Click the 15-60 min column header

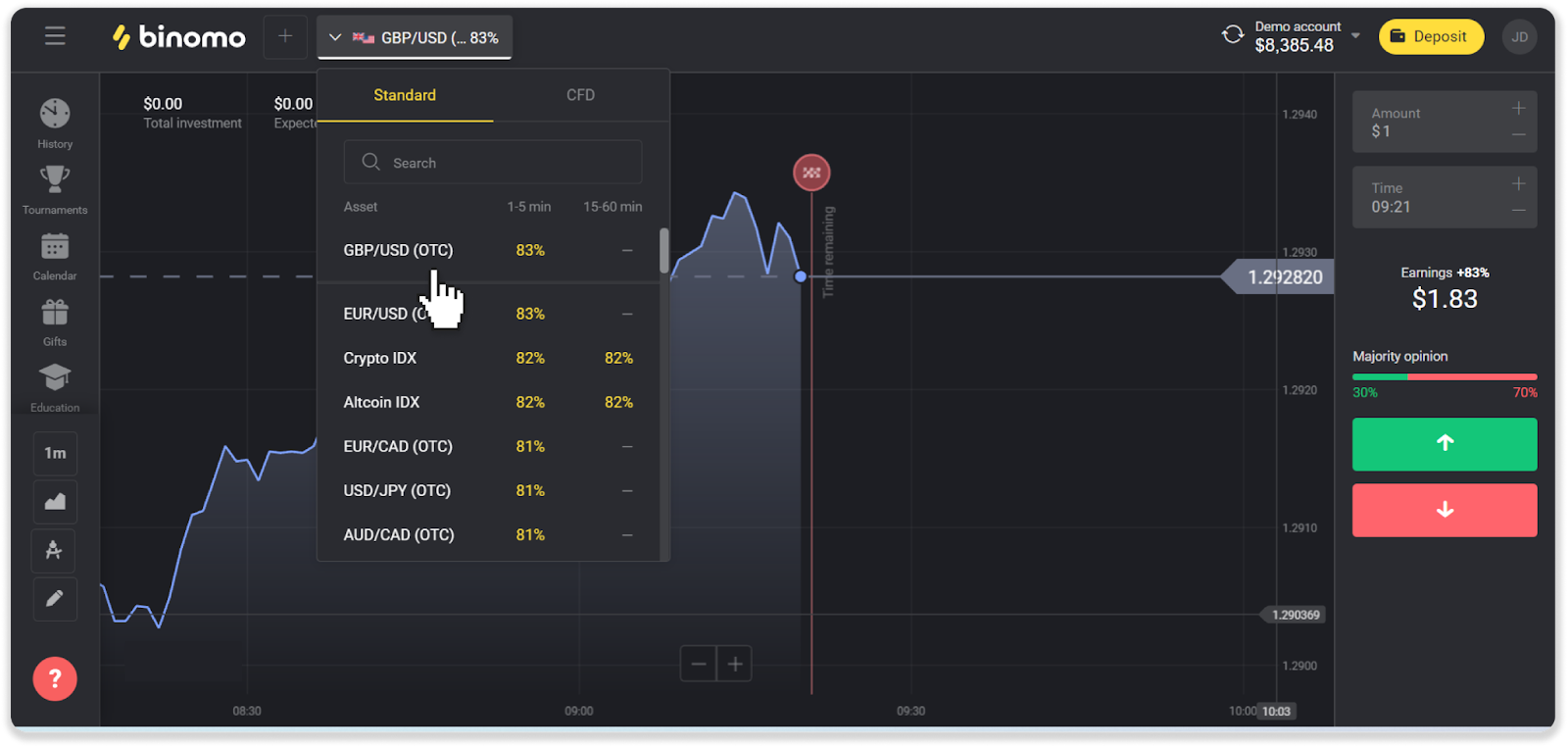pos(612,207)
